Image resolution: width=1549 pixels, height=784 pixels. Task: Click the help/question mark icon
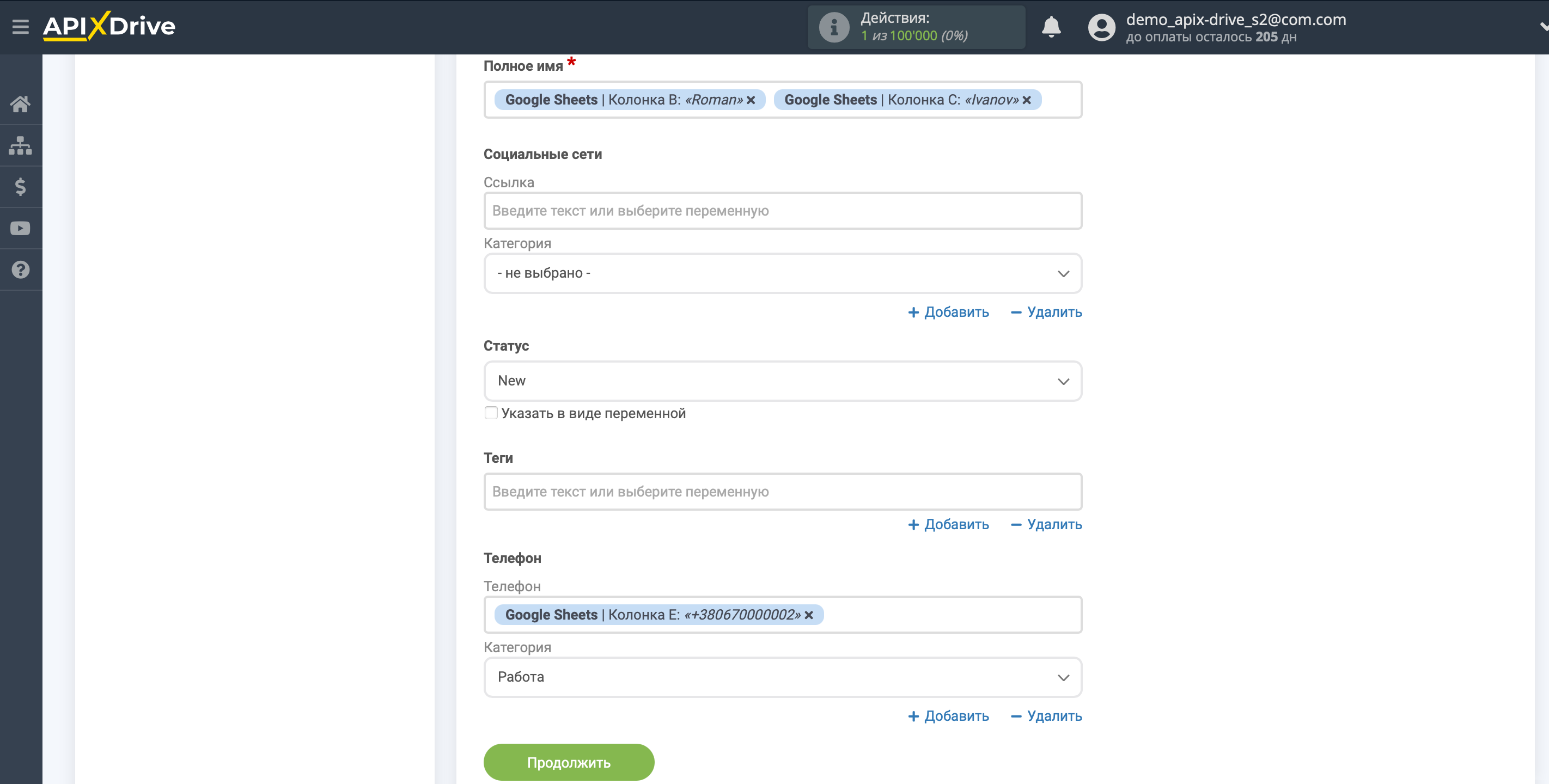[19, 269]
